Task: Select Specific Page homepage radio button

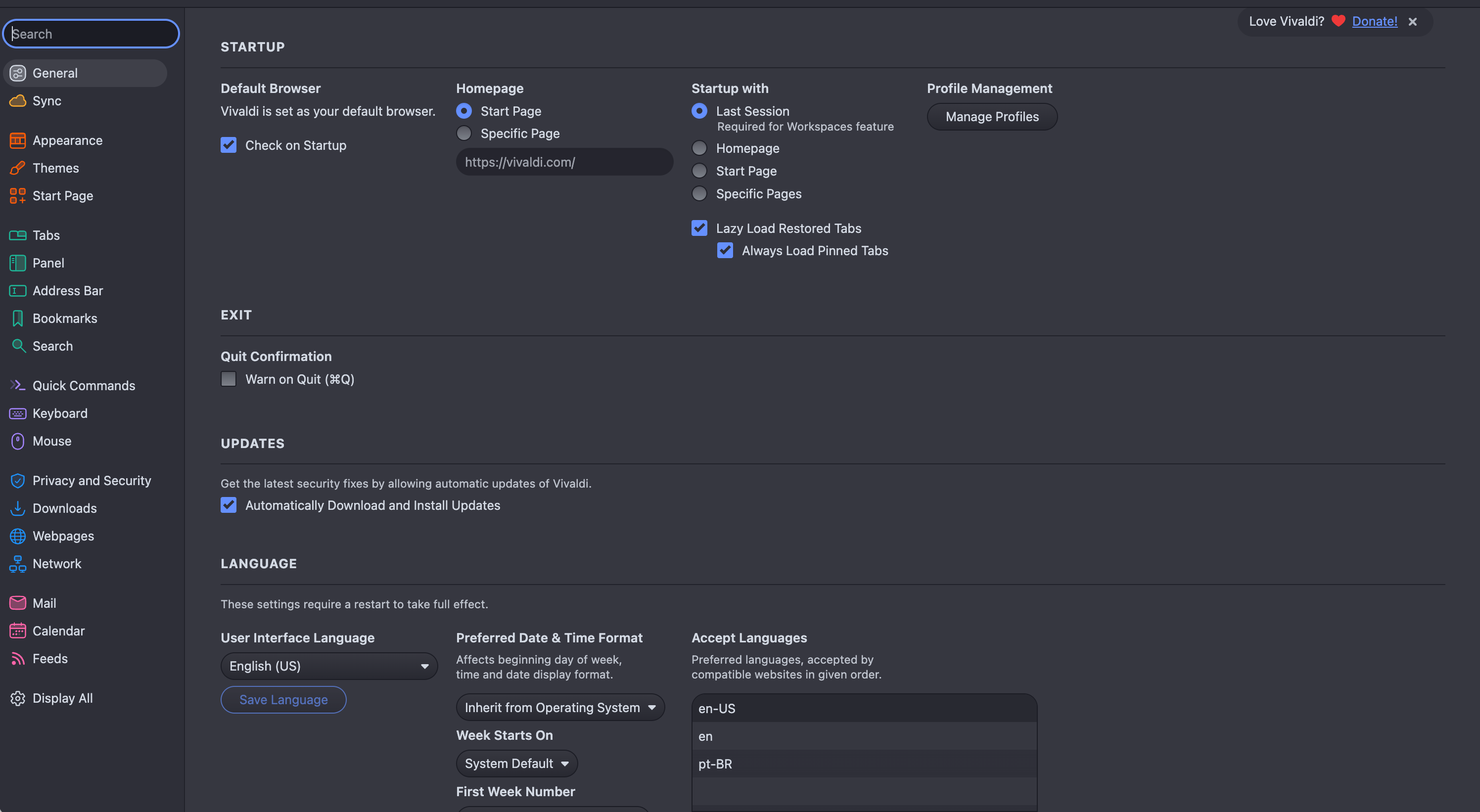Action: 463,133
